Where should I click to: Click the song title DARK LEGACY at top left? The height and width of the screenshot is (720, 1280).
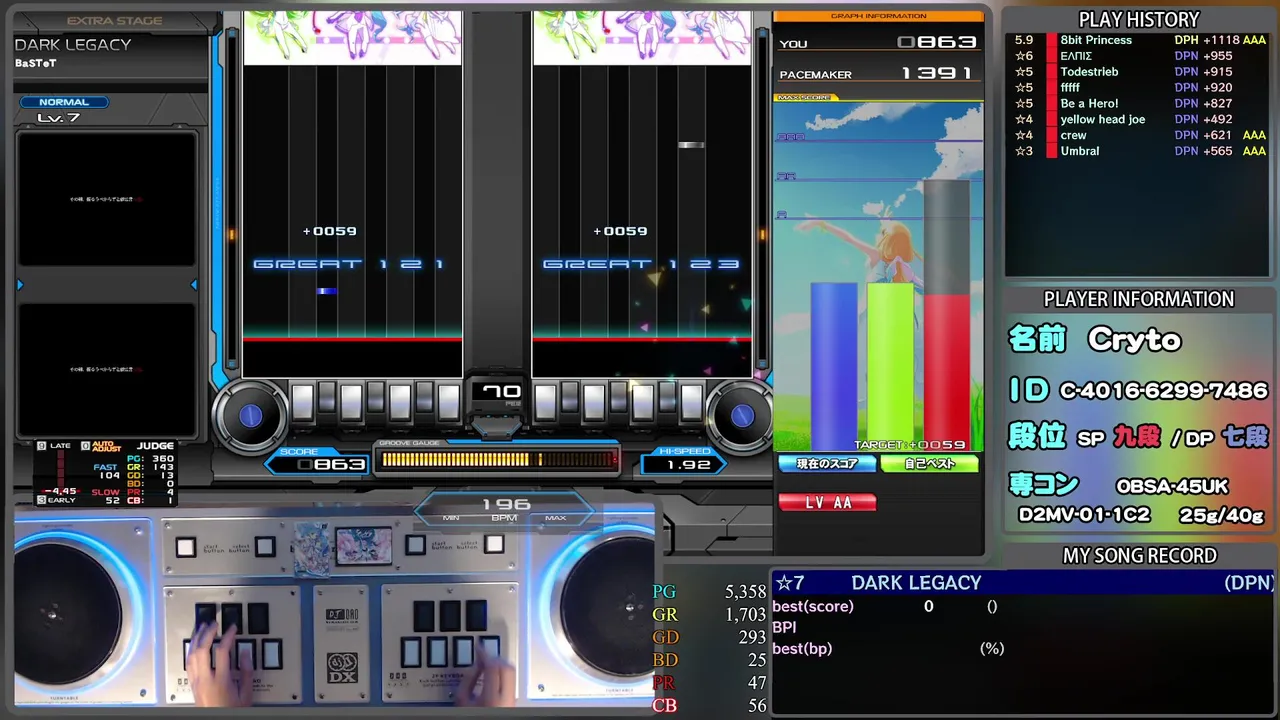coord(73,45)
